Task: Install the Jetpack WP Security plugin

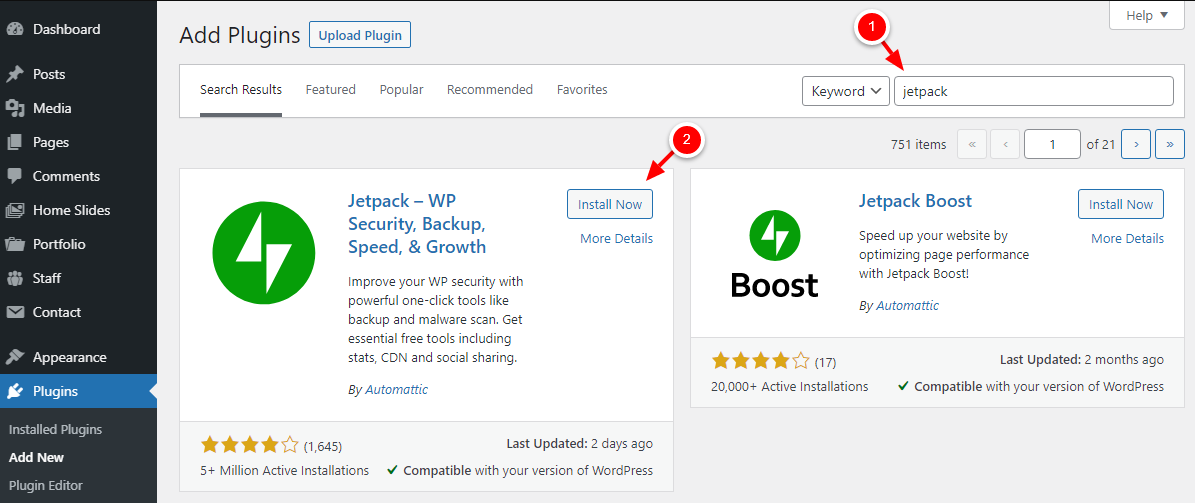Action: tap(610, 204)
